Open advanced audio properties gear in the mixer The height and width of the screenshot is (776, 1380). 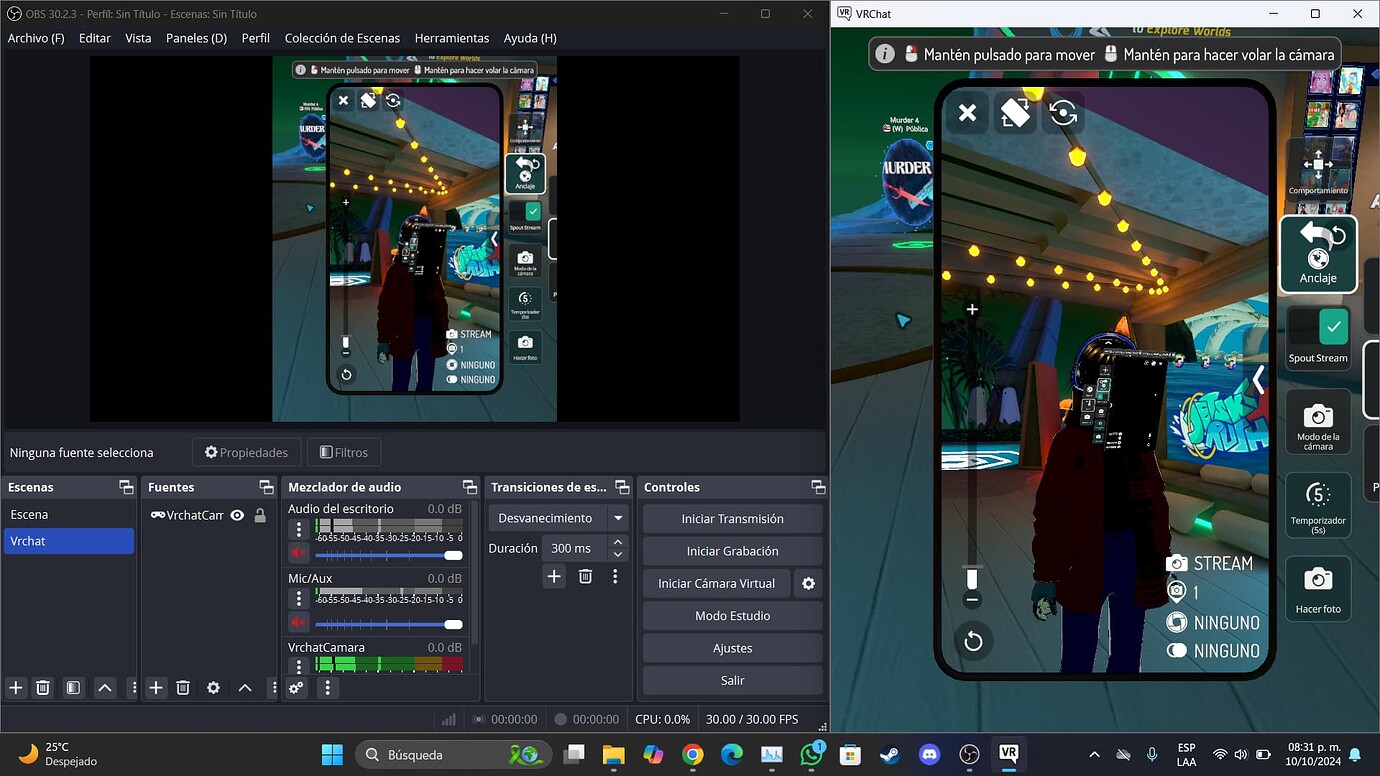tap(296, 687)
